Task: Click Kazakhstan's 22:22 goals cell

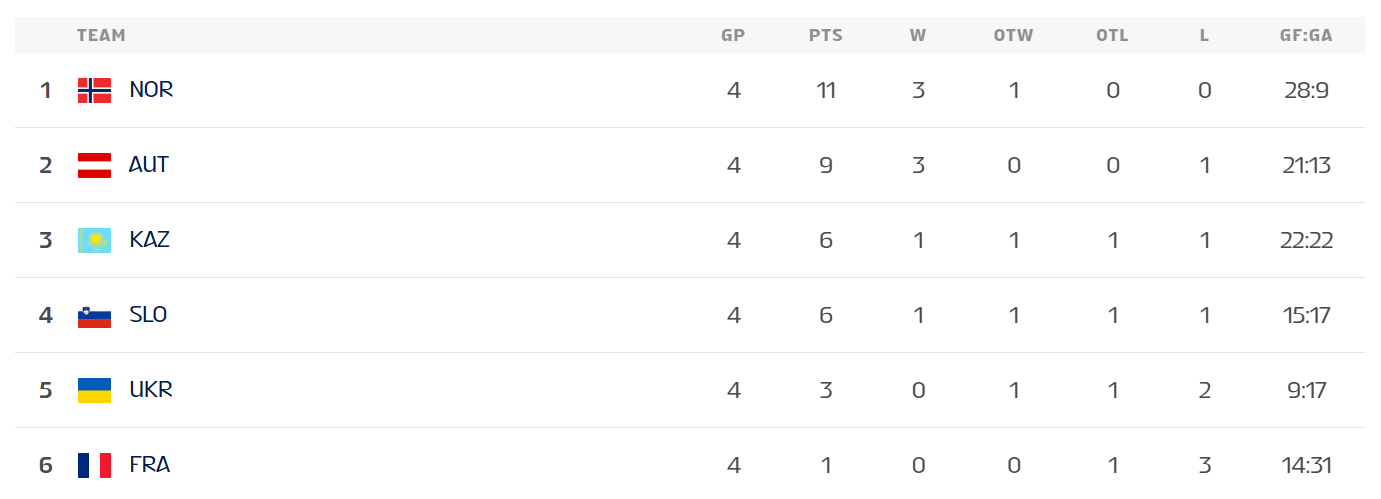Action: click(x=1306, y=240)
